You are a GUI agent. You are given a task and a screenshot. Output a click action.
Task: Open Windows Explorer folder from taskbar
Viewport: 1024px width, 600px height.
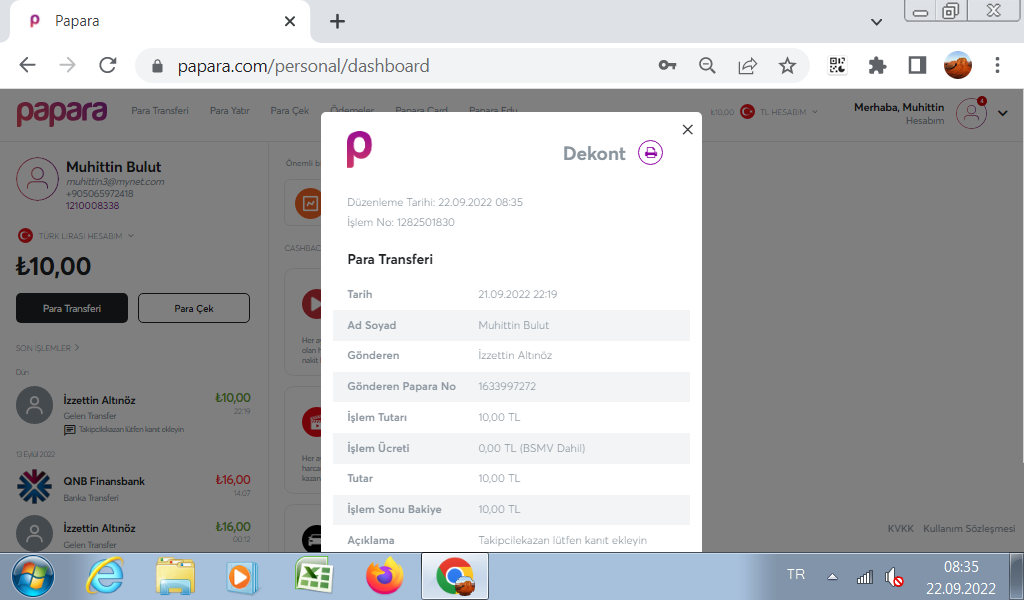pyautogui.click(x=175, y=577)
